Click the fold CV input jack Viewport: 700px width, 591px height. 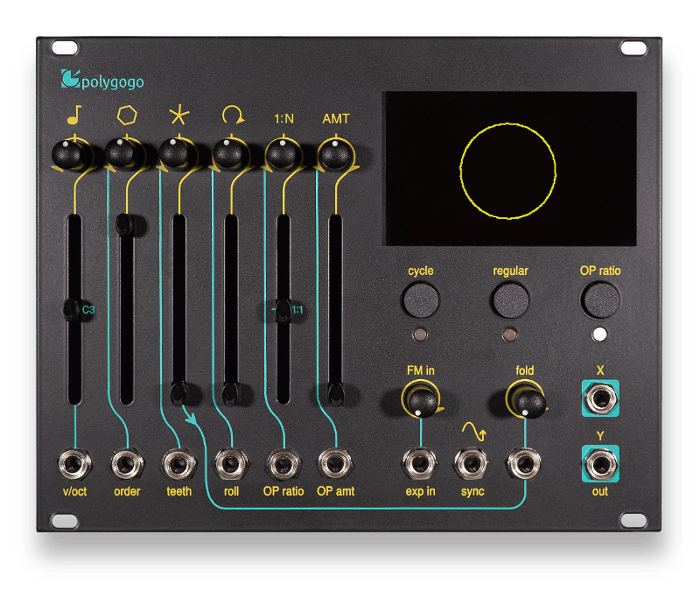[x=524, y=463]
